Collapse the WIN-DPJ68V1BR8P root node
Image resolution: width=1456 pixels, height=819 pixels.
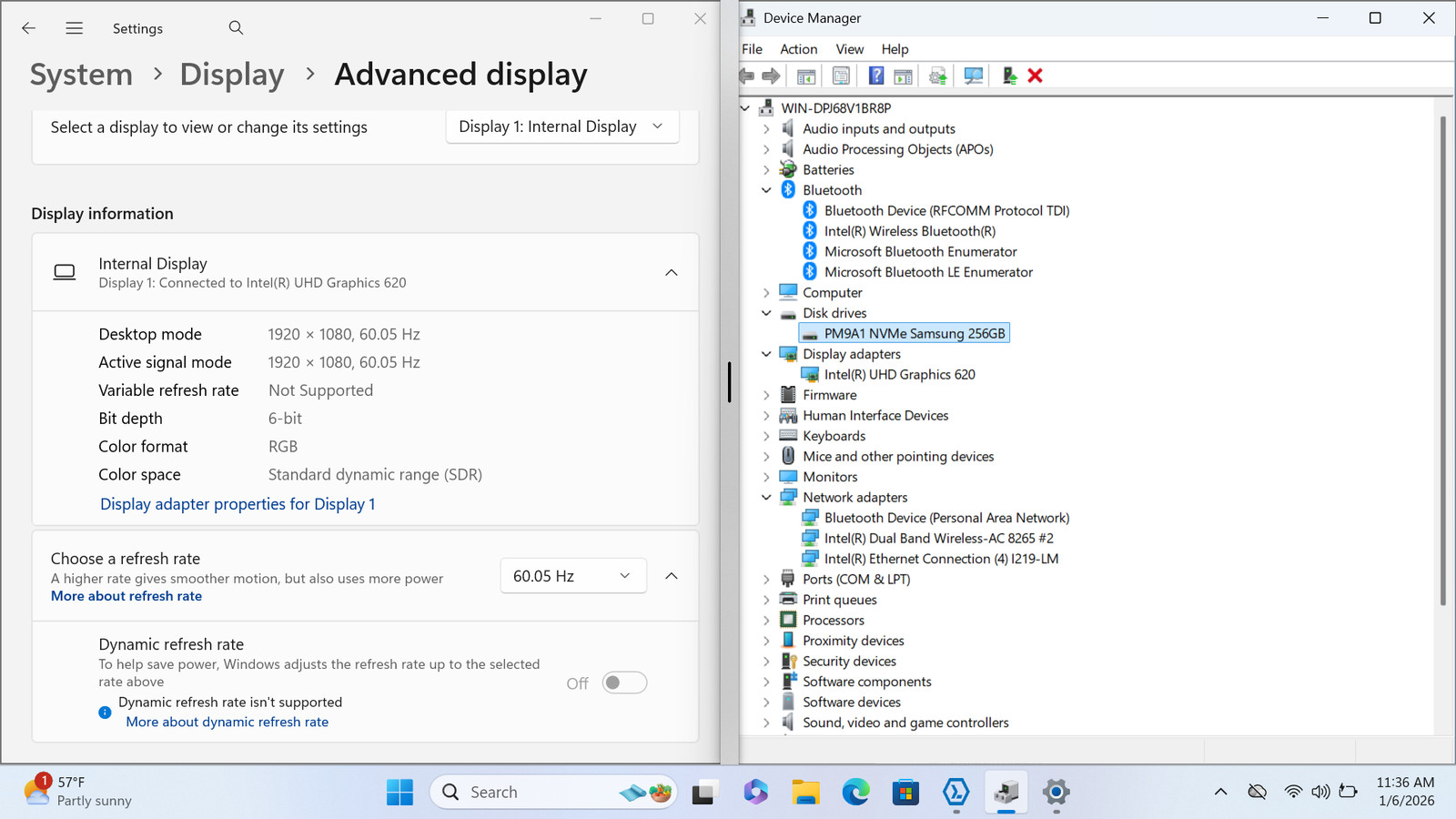(x=745, y=108)
